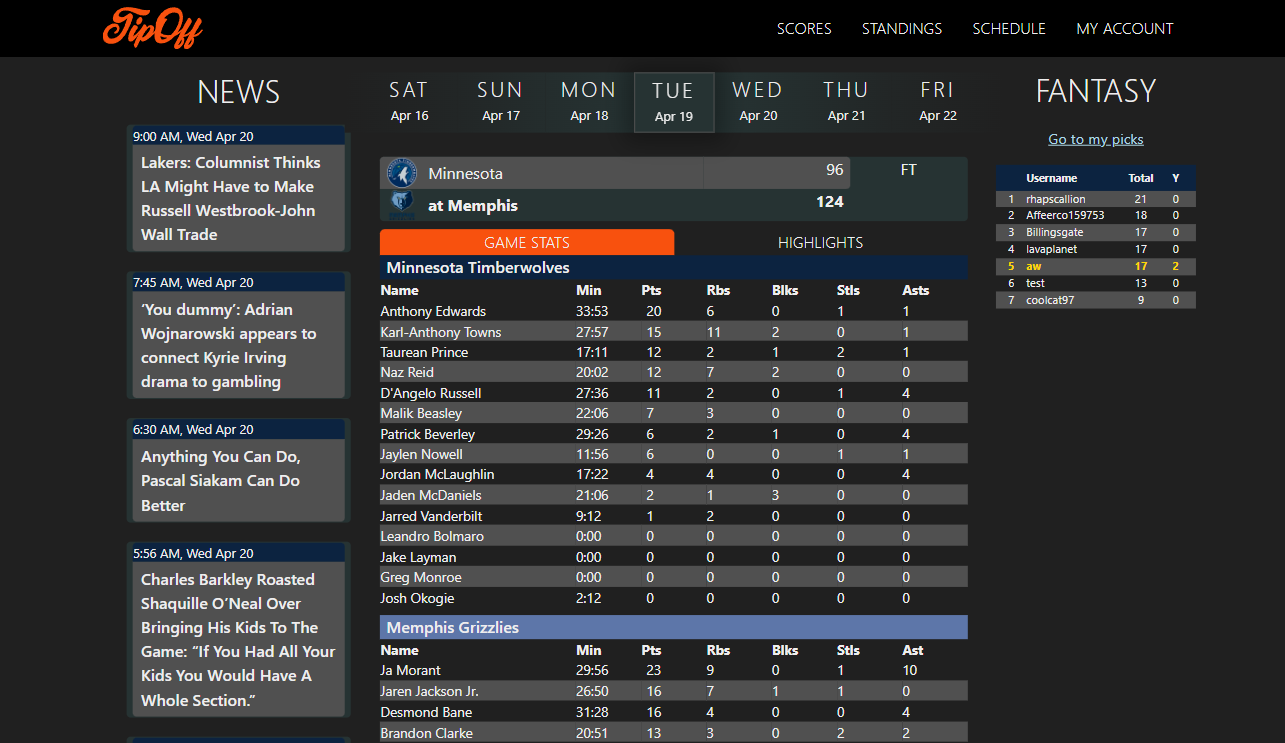
Task: Select Karl-Anthony Towns player row
Action: (x=674, y=331)
